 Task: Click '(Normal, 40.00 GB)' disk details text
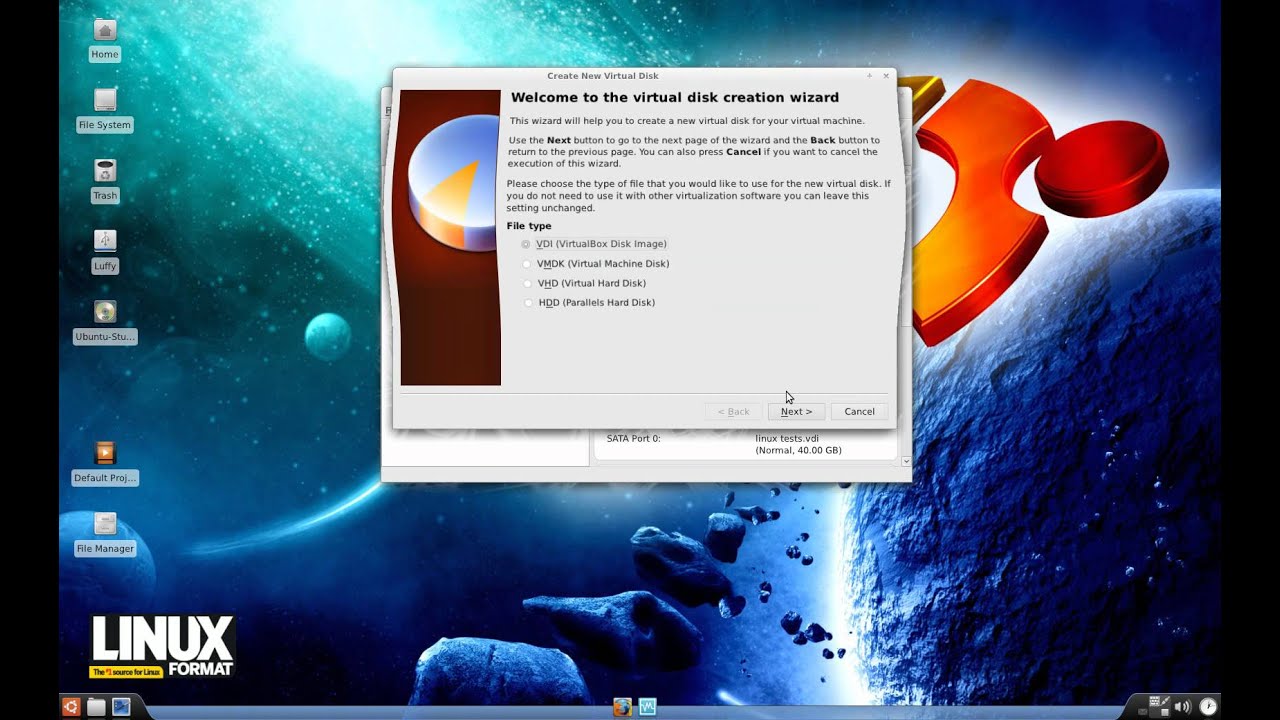tap(798, 451)
